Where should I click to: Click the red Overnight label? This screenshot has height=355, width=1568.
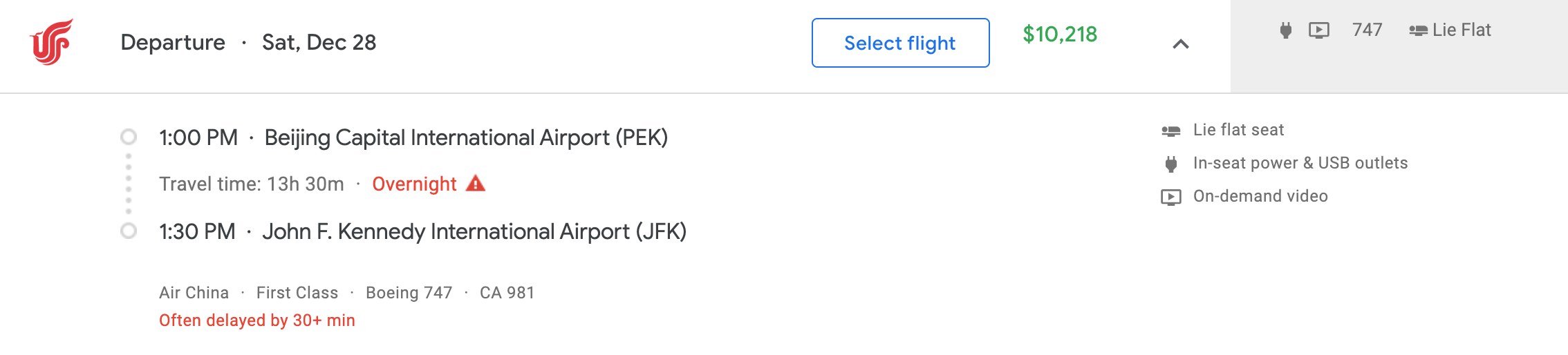414,184
